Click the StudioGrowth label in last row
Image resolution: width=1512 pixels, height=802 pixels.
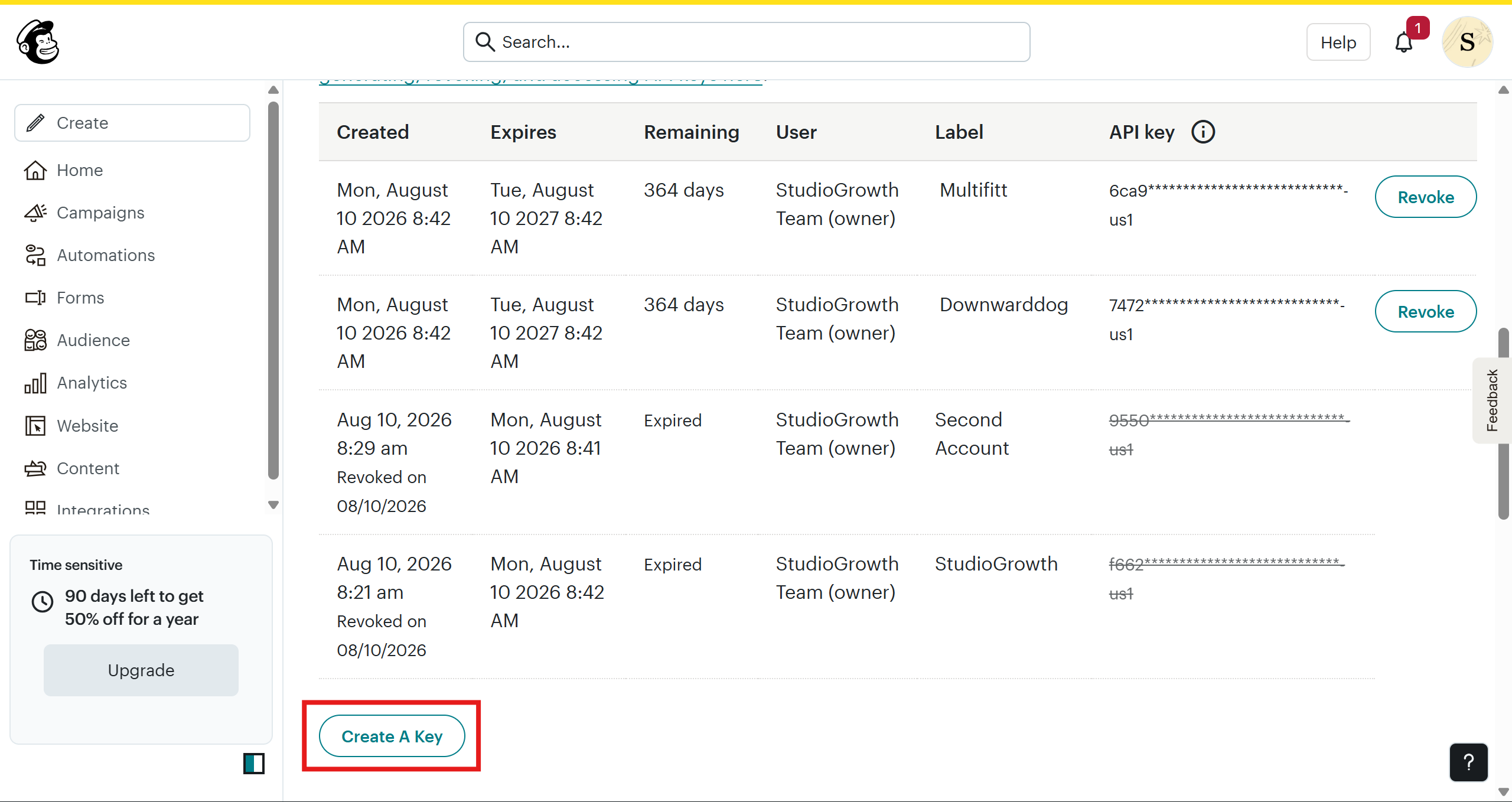click(996, 564)
